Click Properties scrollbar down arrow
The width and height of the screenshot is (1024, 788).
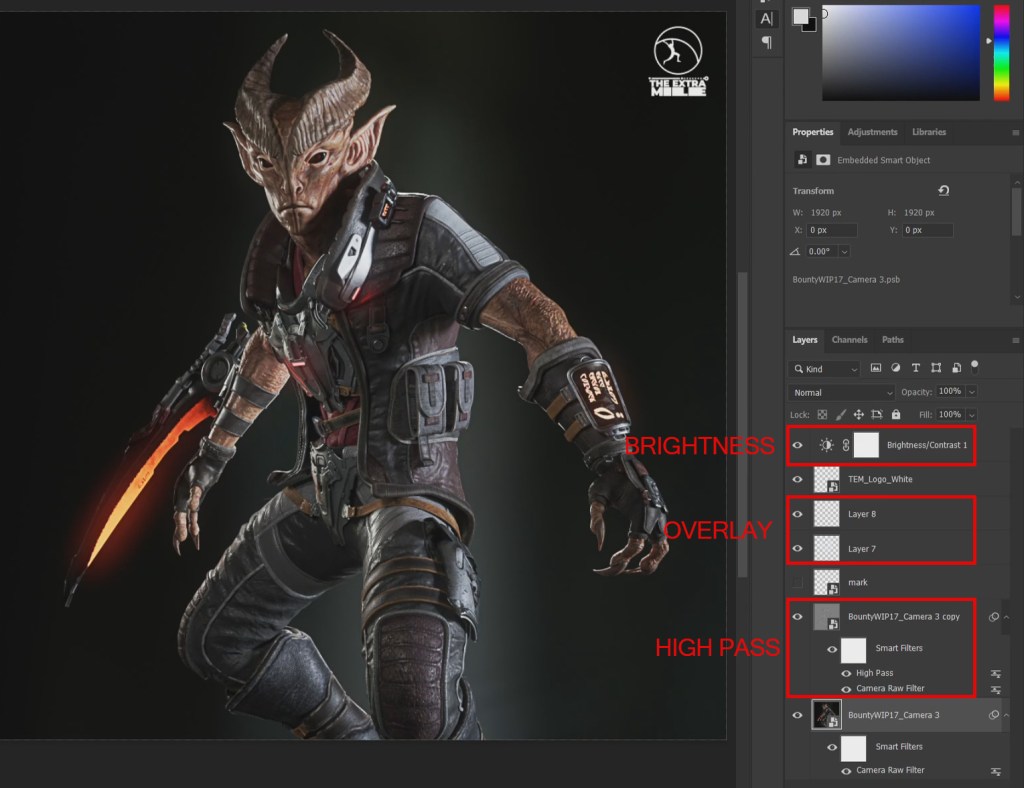(1017, 297)
